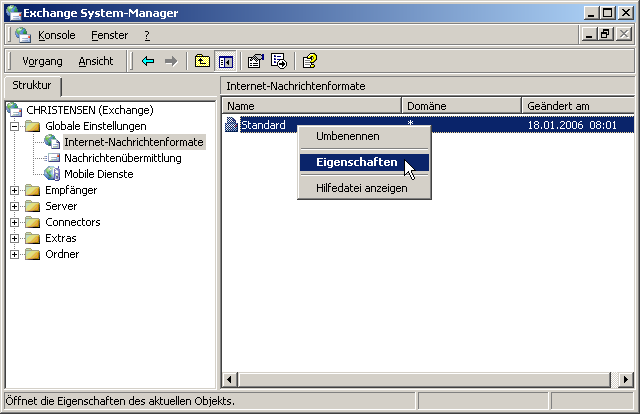This screenshot has width=640, height=414.
Task: Open the Vorgang menu
Action: pos(42,61)
